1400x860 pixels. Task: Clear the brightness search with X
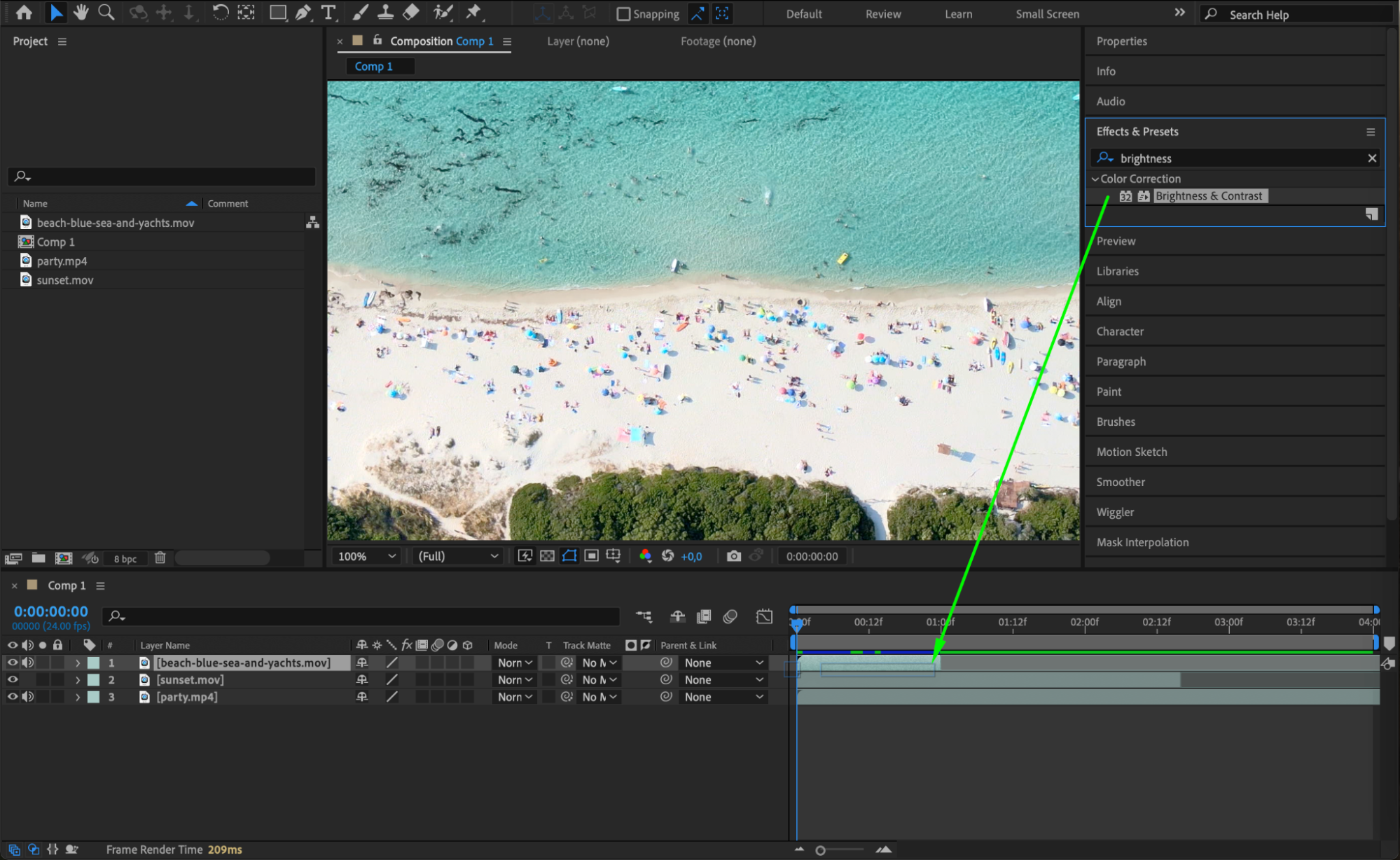pyautogui.click(x=1372, y=158)
